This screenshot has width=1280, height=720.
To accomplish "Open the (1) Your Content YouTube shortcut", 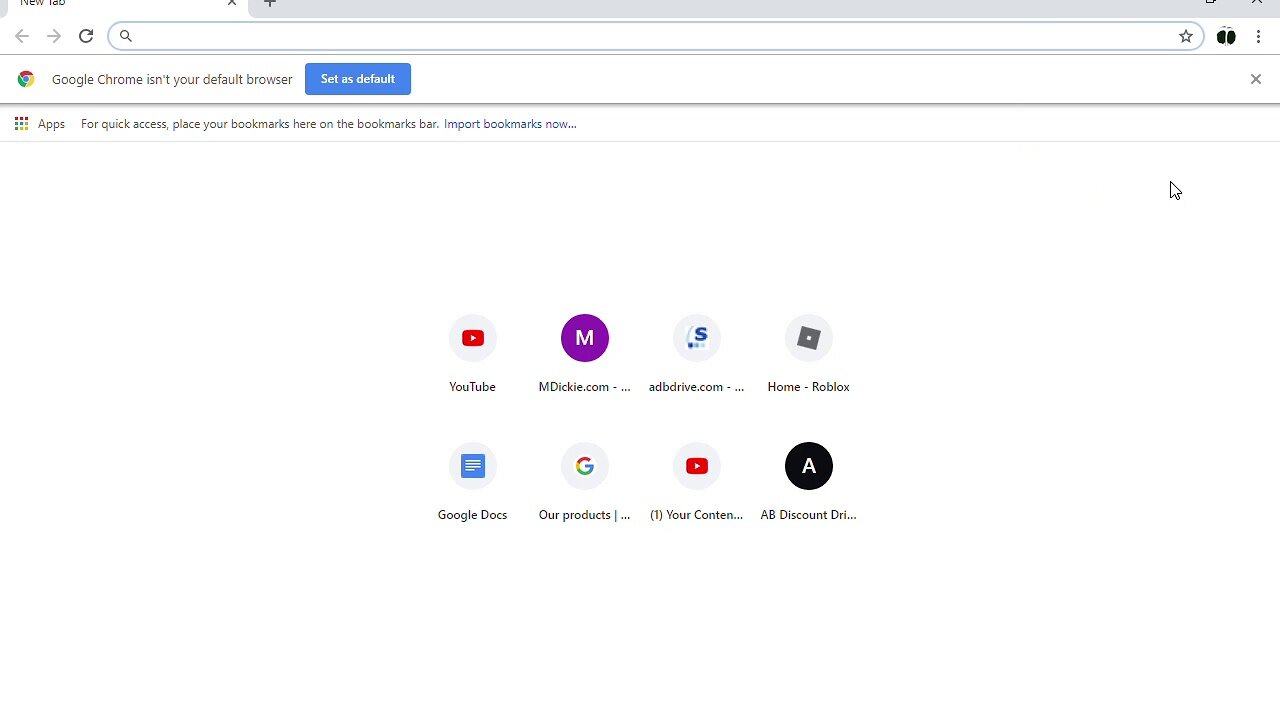I will (697, 482).
